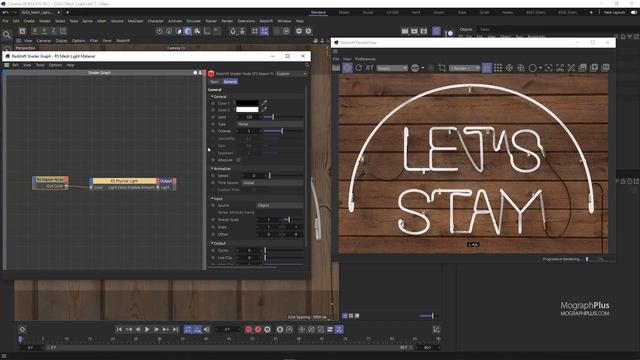Click the Color 1 eyedropper icon
640x360 pixels.
(x=264, y=102)
